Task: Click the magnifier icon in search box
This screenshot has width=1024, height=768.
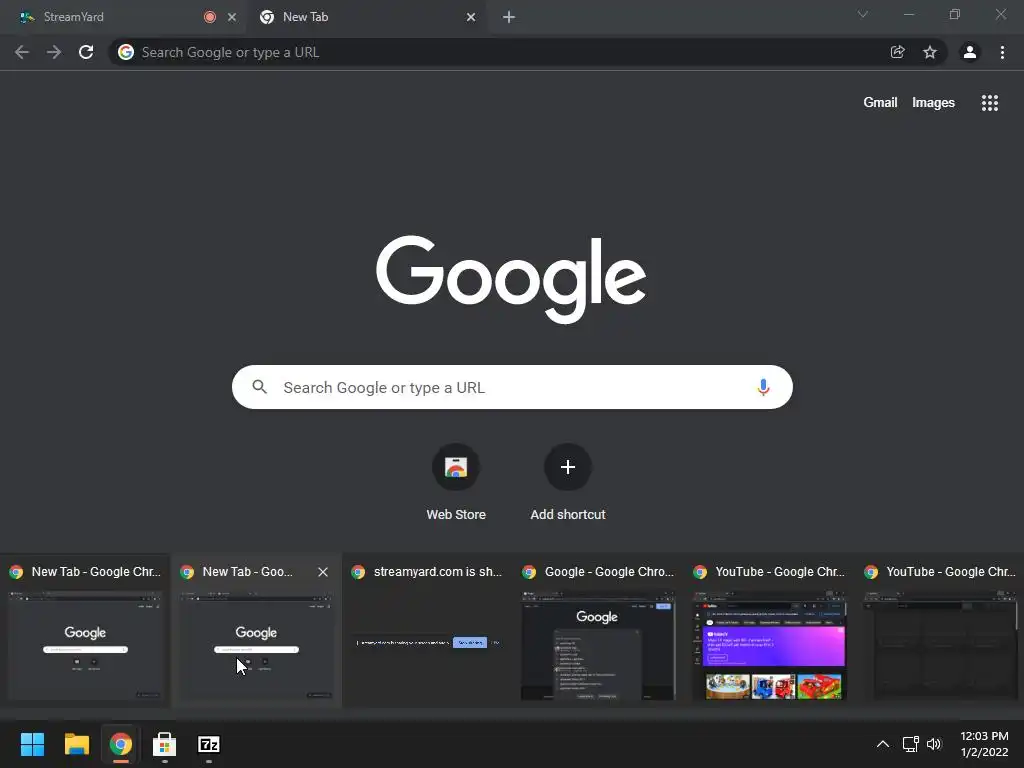Action: click(x=259, y=387)
